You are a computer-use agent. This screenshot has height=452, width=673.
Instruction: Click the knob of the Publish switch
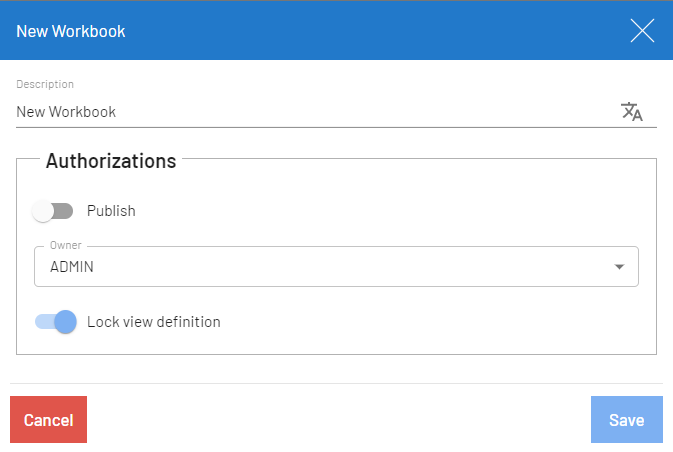click(43, 211)
